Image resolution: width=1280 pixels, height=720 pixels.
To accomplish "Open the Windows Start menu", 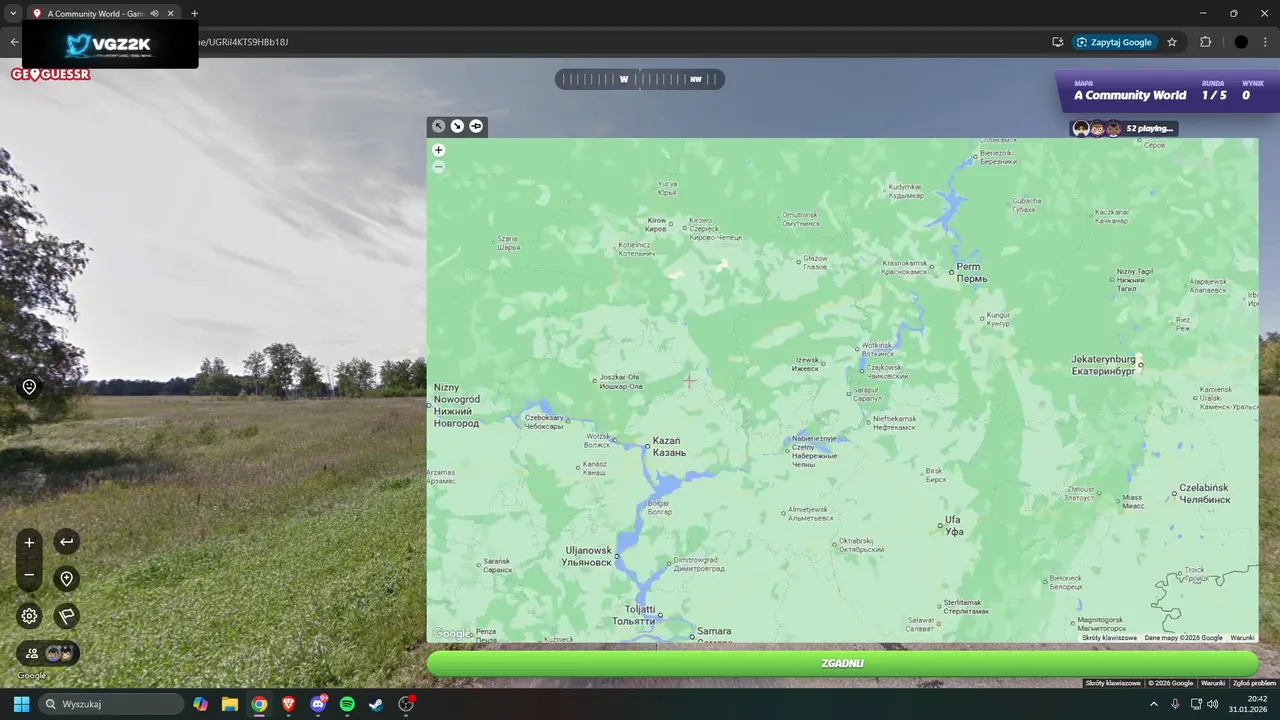I will pyautogui.click(x=21, y=704).
